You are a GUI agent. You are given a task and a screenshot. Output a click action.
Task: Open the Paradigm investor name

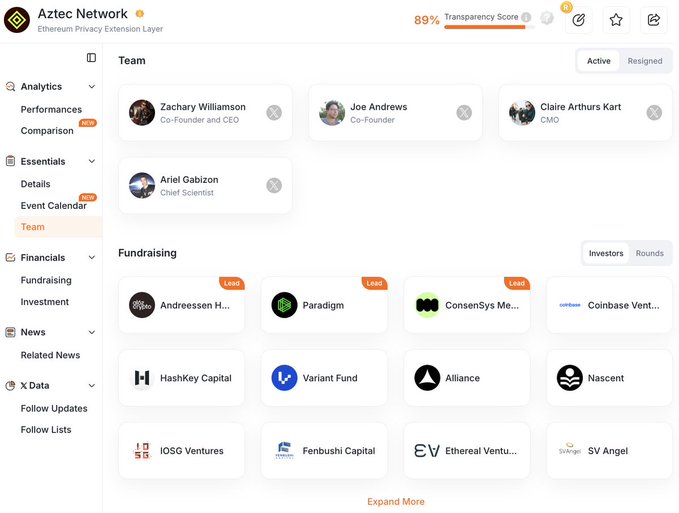[x=323, y=305]
